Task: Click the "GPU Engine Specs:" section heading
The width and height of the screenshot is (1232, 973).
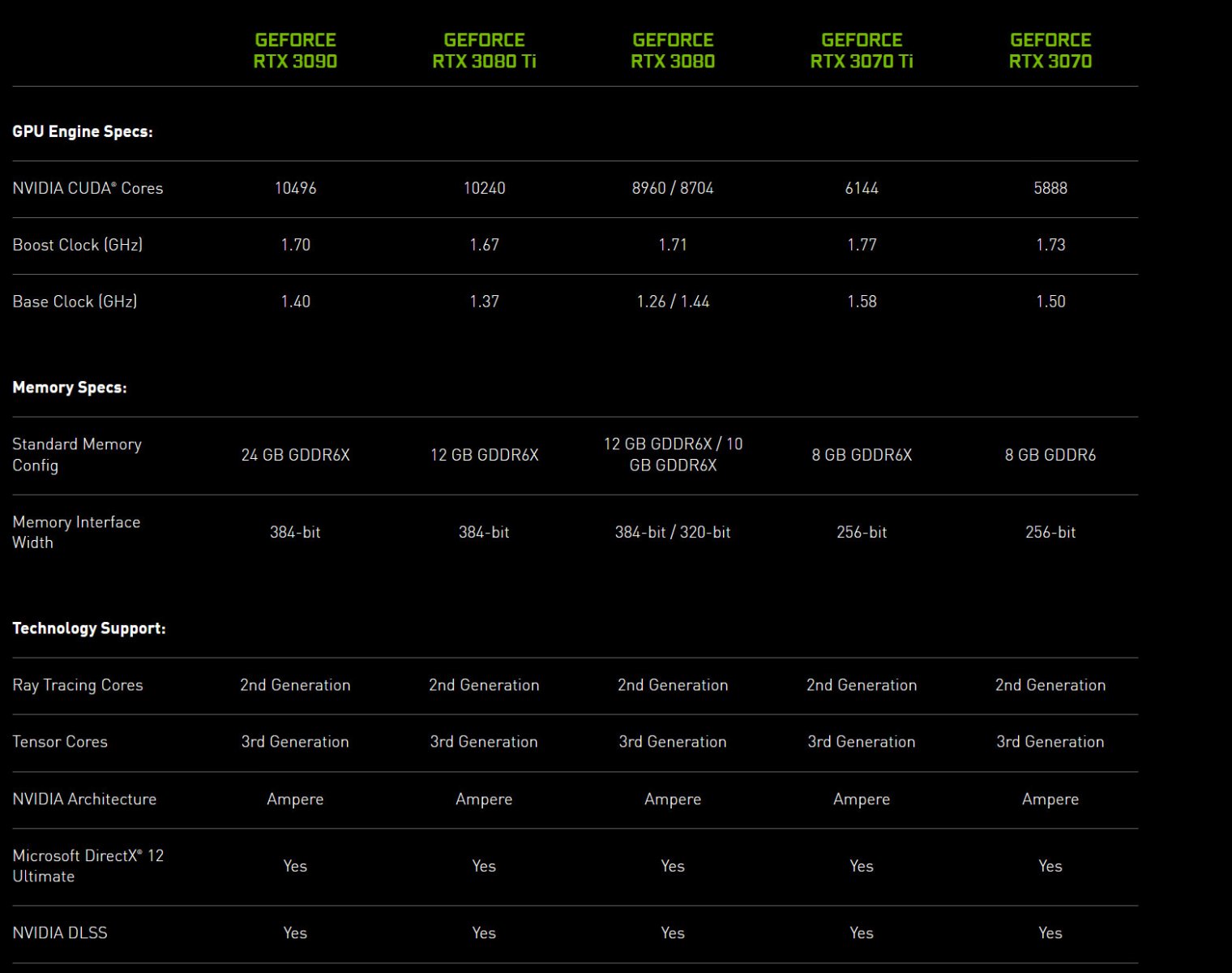Action: click(83, 131)
